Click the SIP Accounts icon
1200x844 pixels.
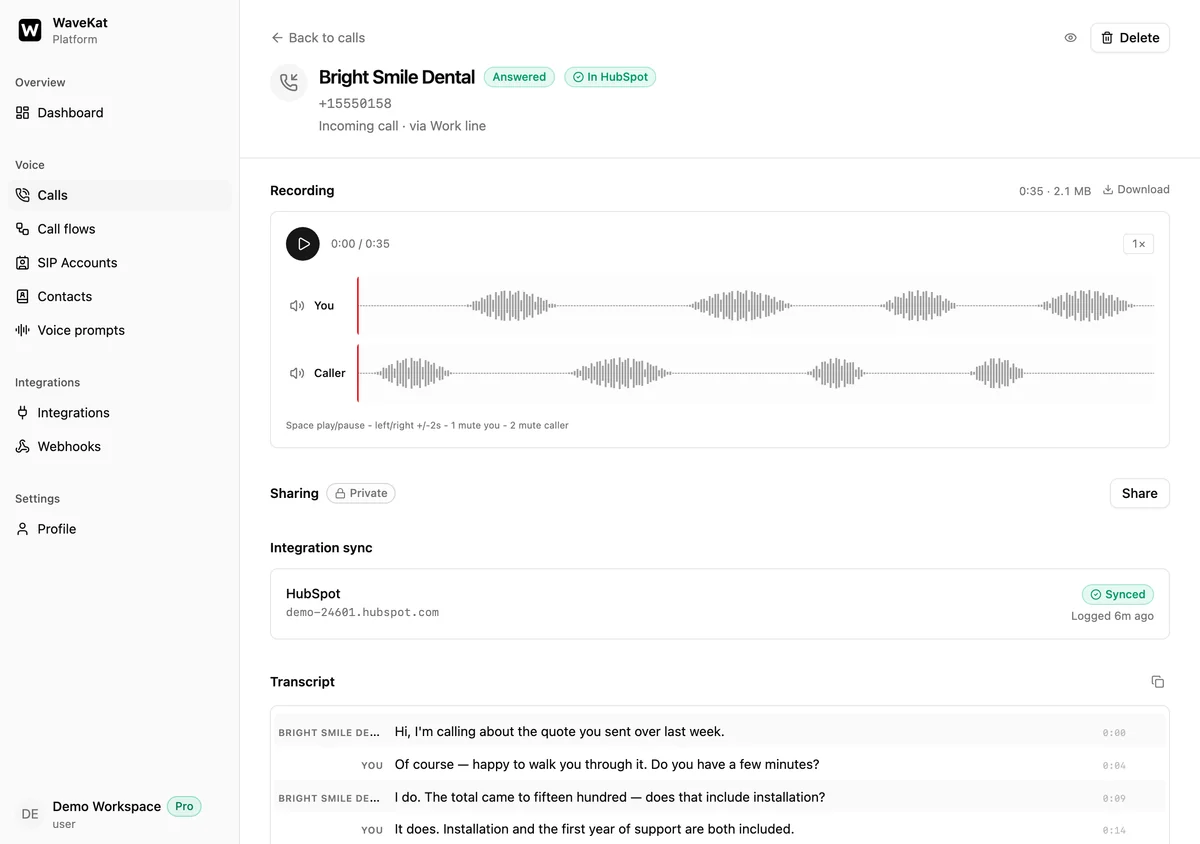pyautogui.click(x=23, y=263)
